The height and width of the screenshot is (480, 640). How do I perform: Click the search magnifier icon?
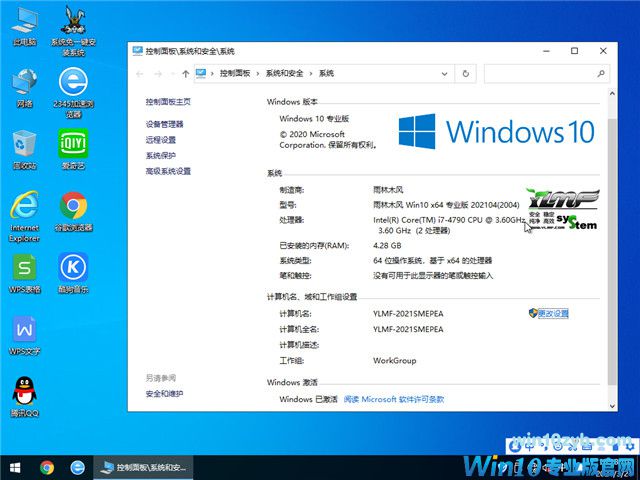click(x=601, y=74)
